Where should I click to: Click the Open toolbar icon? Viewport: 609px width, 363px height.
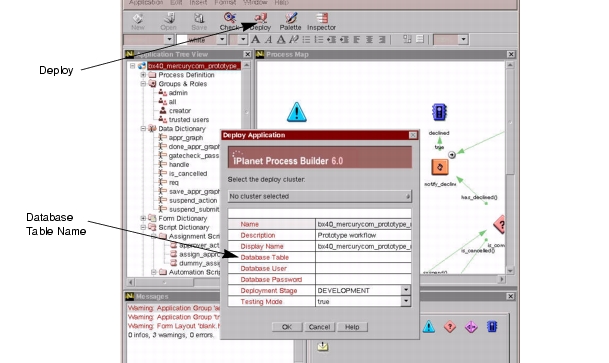[x=168, y=22]
